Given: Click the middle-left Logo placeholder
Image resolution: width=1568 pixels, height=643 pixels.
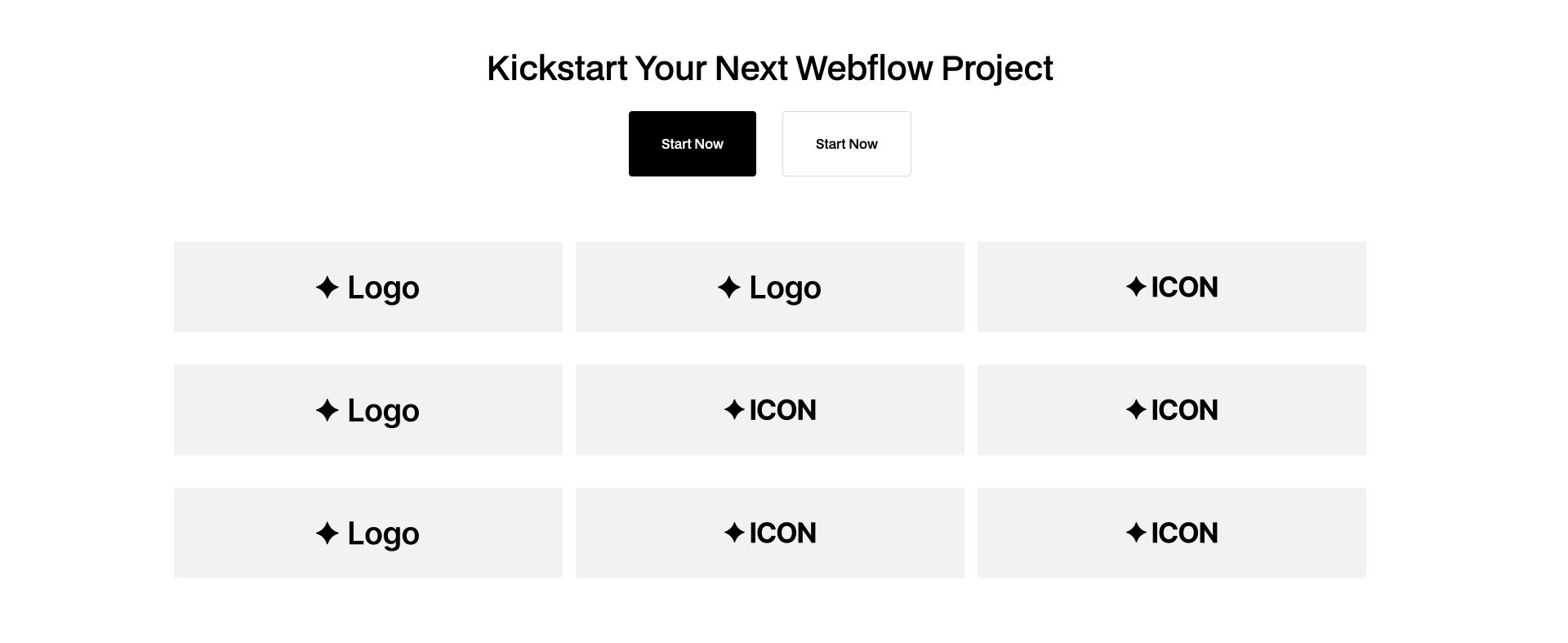Looking at the screenshot, I should (x=367, y=410).
